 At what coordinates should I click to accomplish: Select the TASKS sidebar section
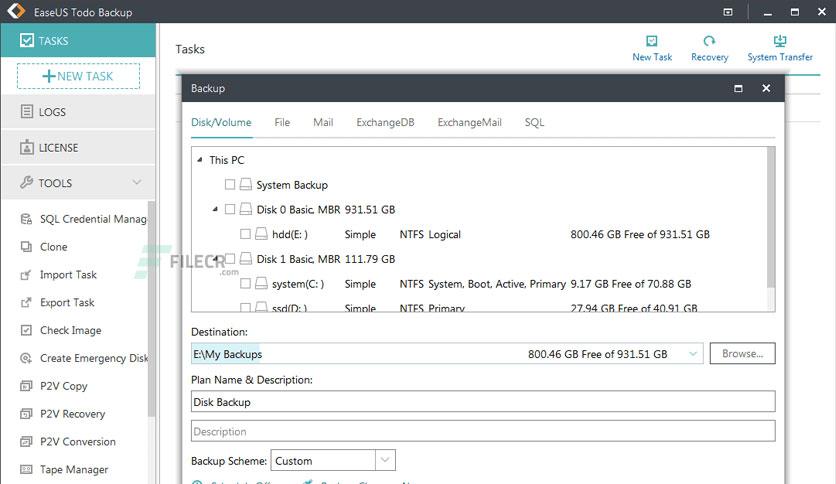(78, 40)
